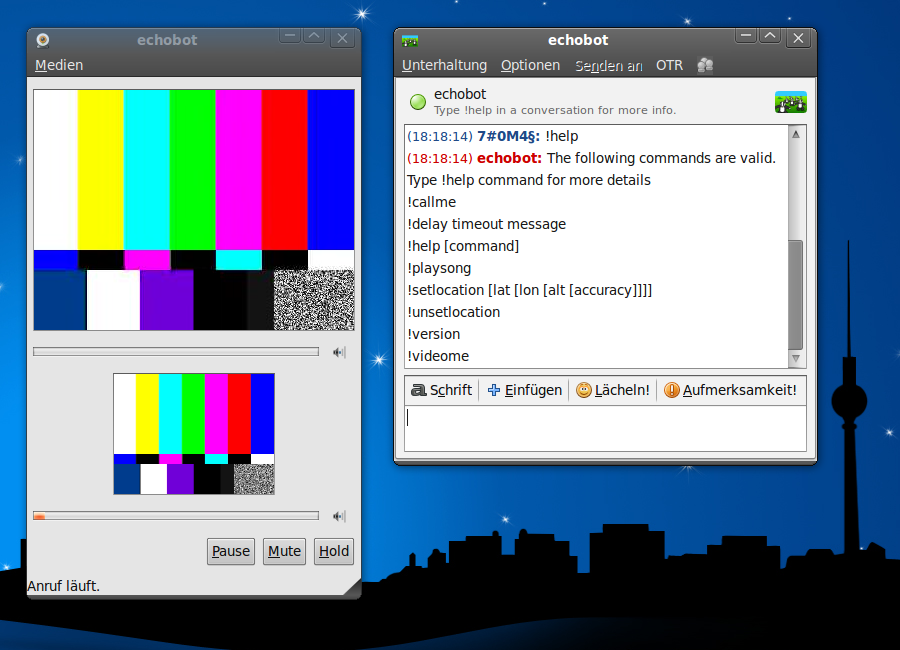Open the Medien menu
900x650 pixels.
(59, 65)
